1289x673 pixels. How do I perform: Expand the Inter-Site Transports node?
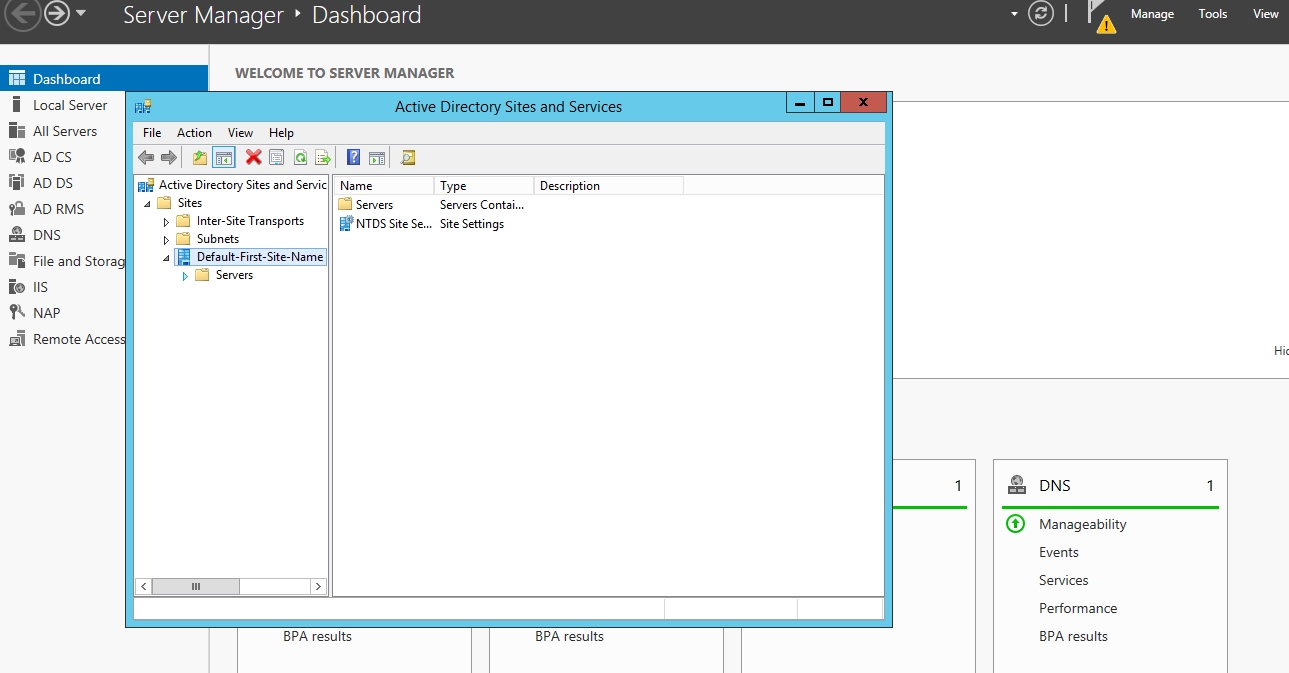(x=167, y=222)
